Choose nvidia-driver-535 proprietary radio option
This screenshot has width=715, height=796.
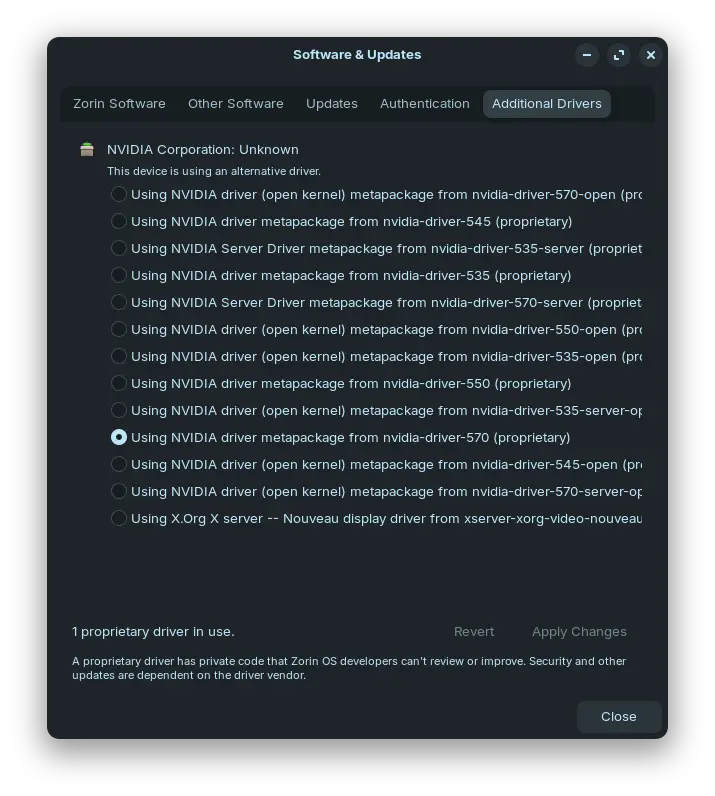(119, 275)
